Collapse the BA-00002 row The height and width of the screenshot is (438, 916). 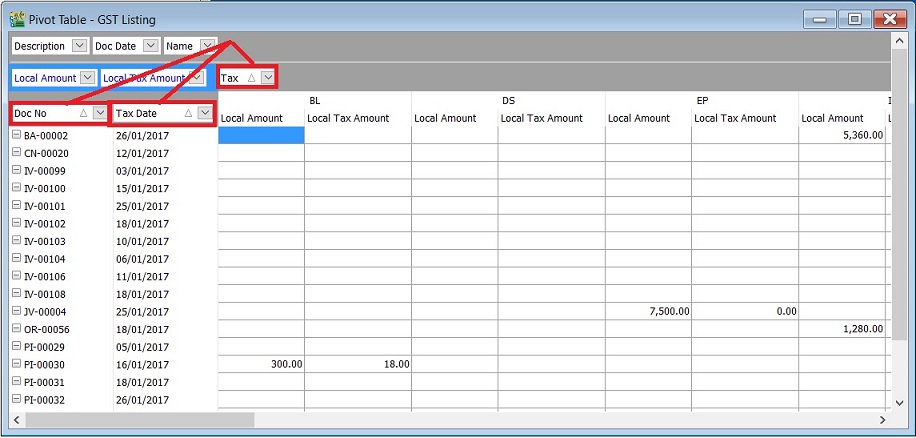coord(17,135)
